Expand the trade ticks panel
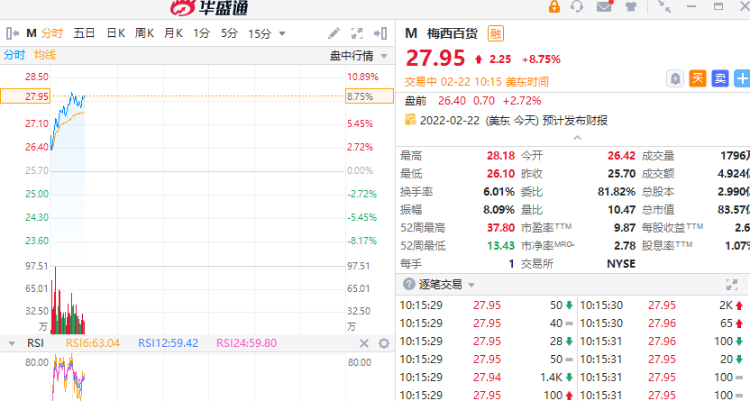Viewport: 750px width, 401px height. click(731, 285)
